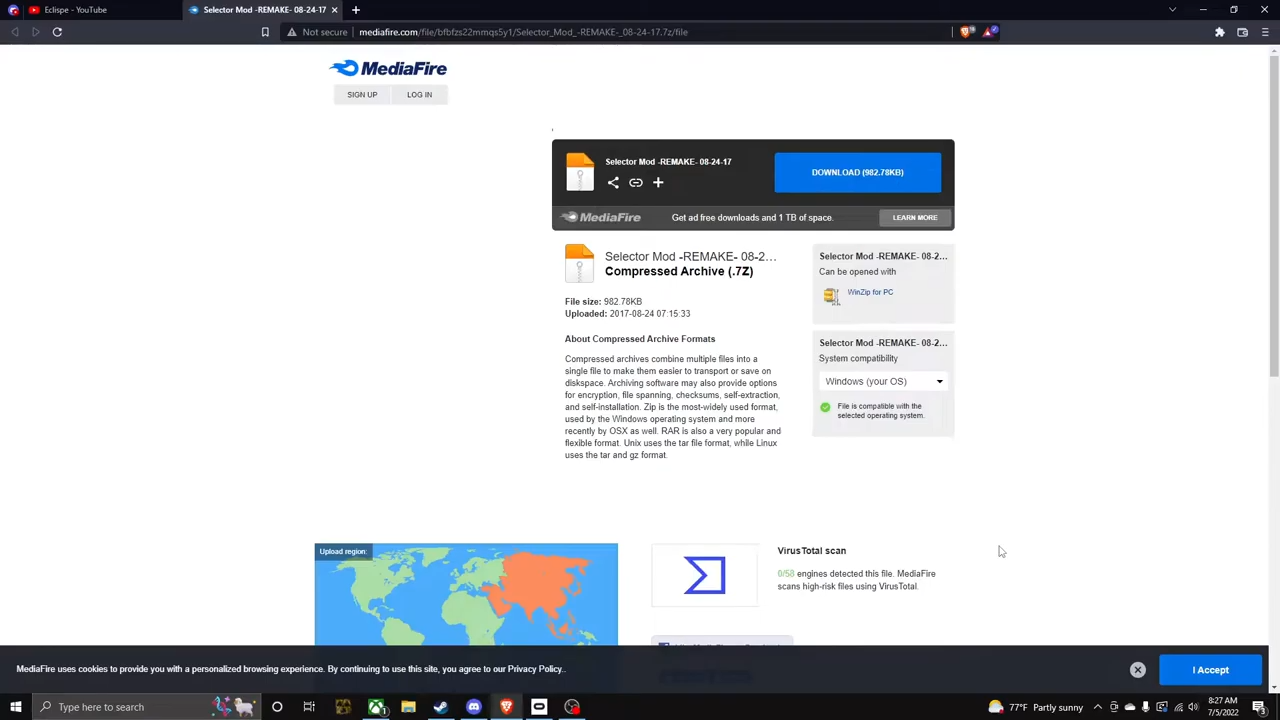1280x720 pixels.
Task: Open the System compatibility OS dropdown
Action: (x=883, y=381)
